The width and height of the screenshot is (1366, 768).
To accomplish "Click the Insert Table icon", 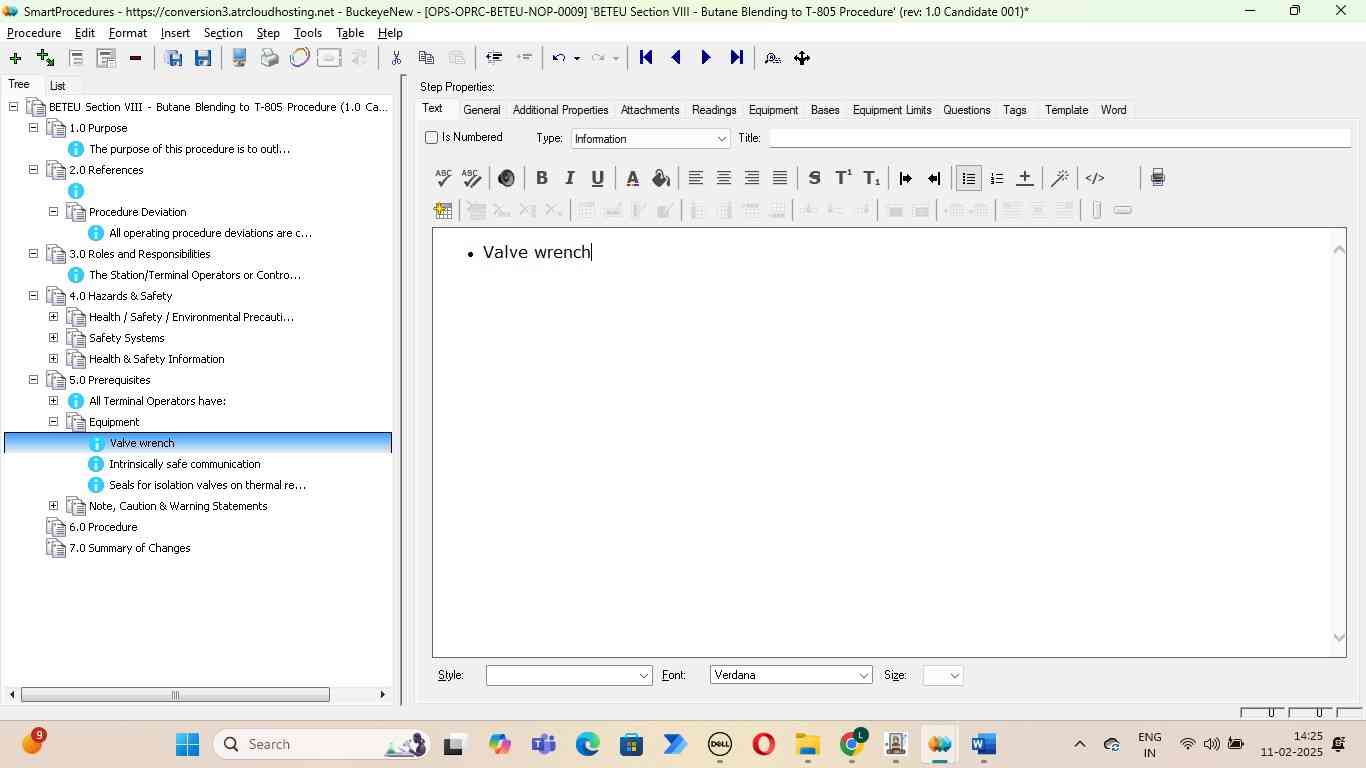I will tap(443, 210).
